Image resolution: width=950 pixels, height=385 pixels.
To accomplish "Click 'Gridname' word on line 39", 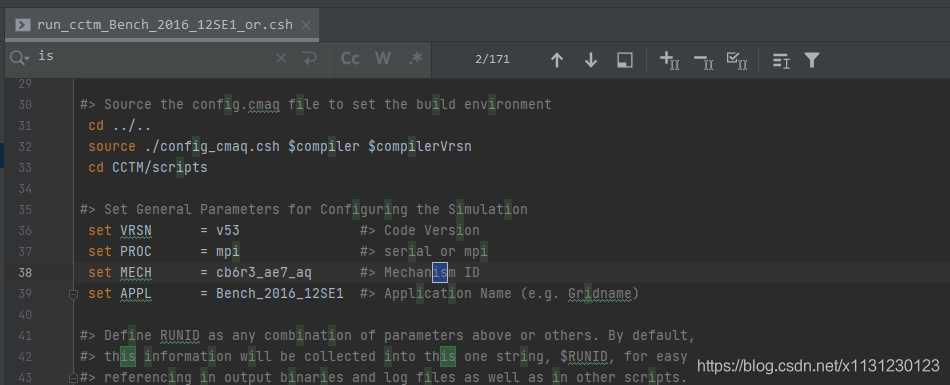I will pos(600,293).
